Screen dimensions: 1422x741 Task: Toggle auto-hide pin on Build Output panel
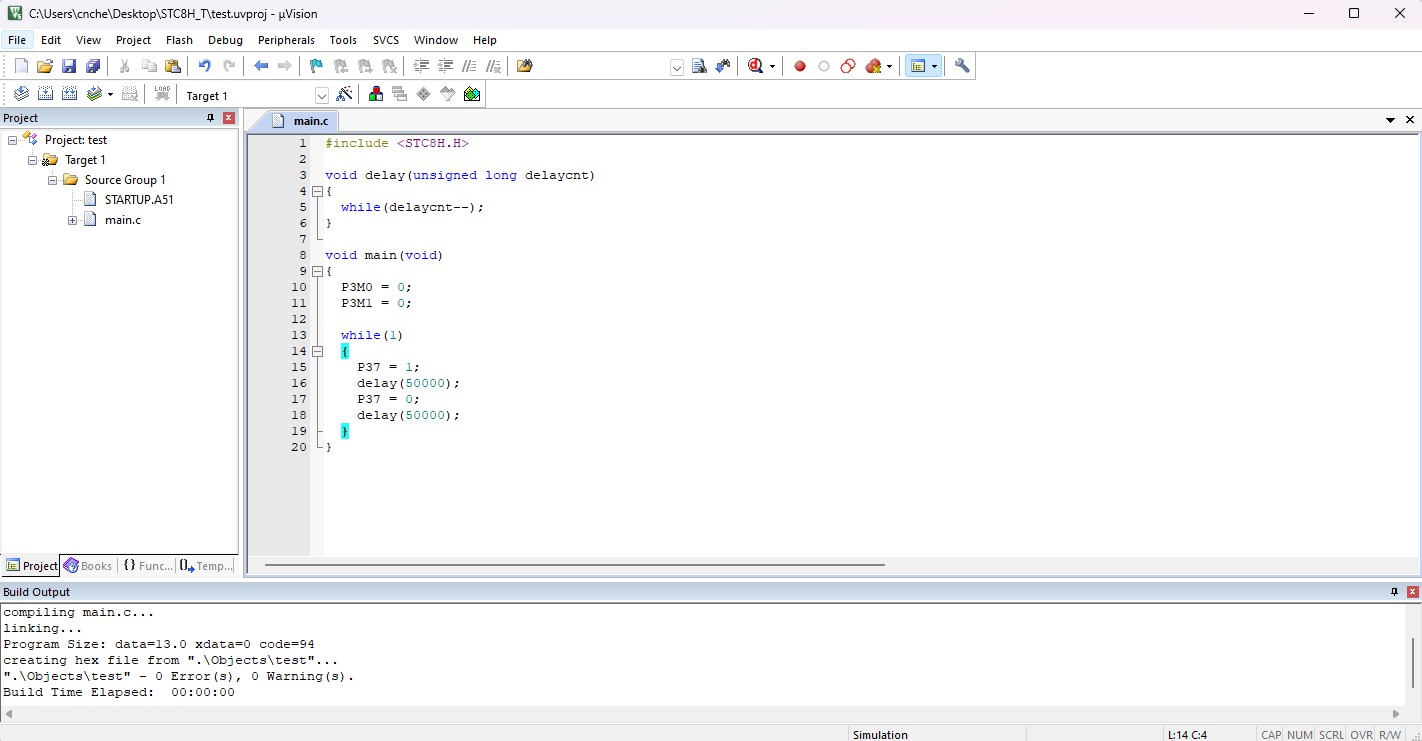[1394, 592]
